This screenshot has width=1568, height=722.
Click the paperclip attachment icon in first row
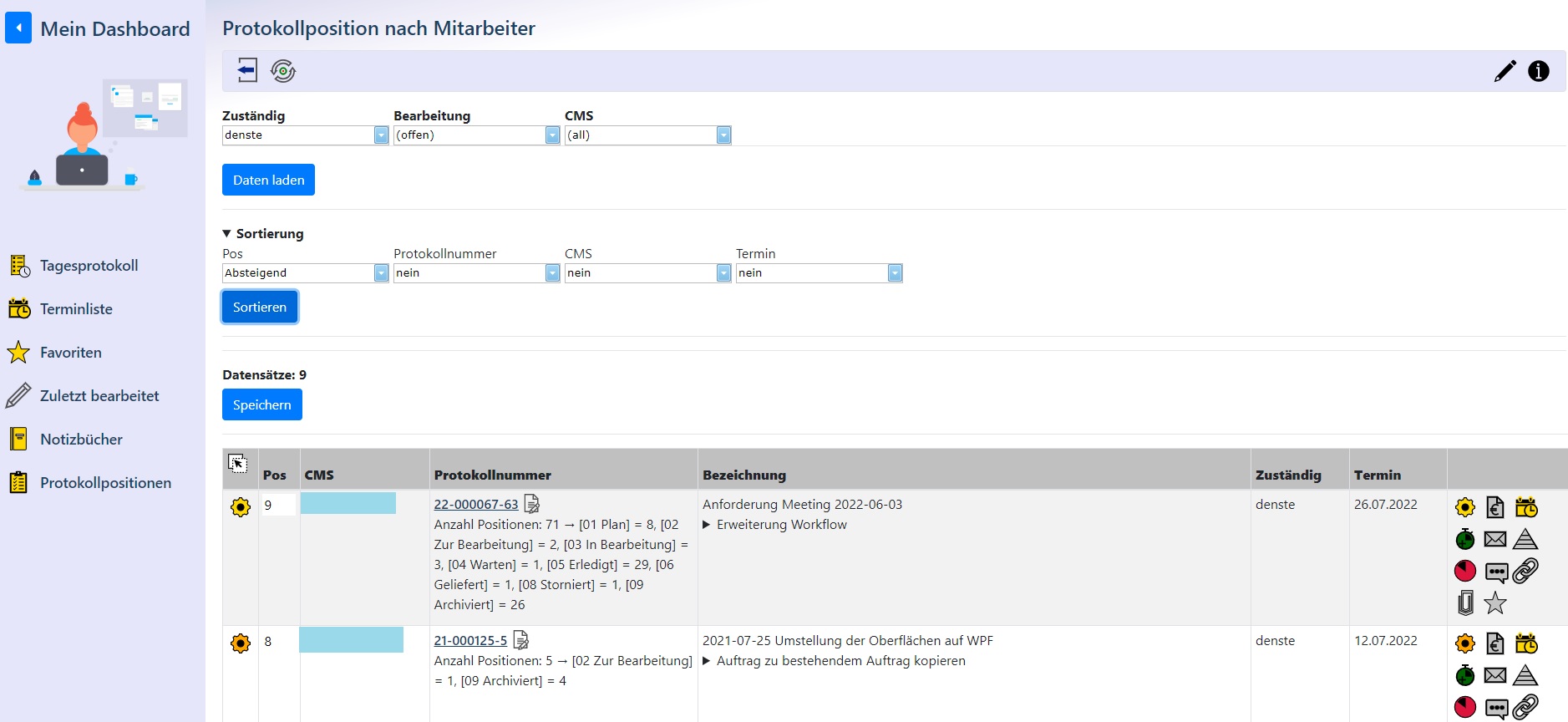point(1465,603)
